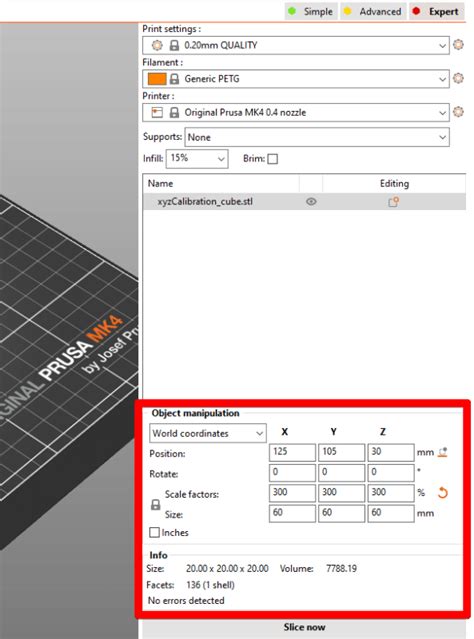Click the X Size field showing 60

point(292,513)
